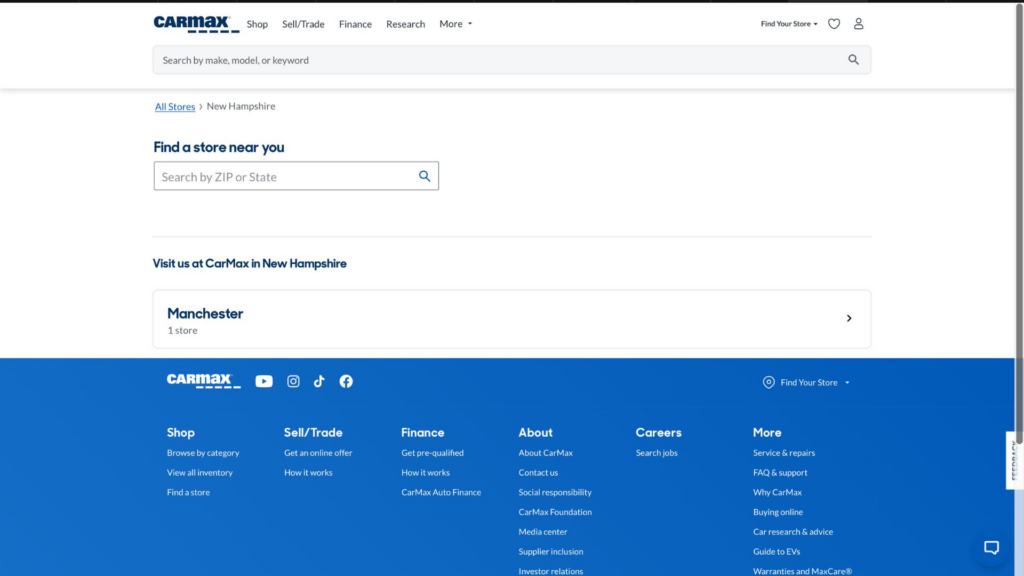Click Get pre-qualified link

coord(432,453)
